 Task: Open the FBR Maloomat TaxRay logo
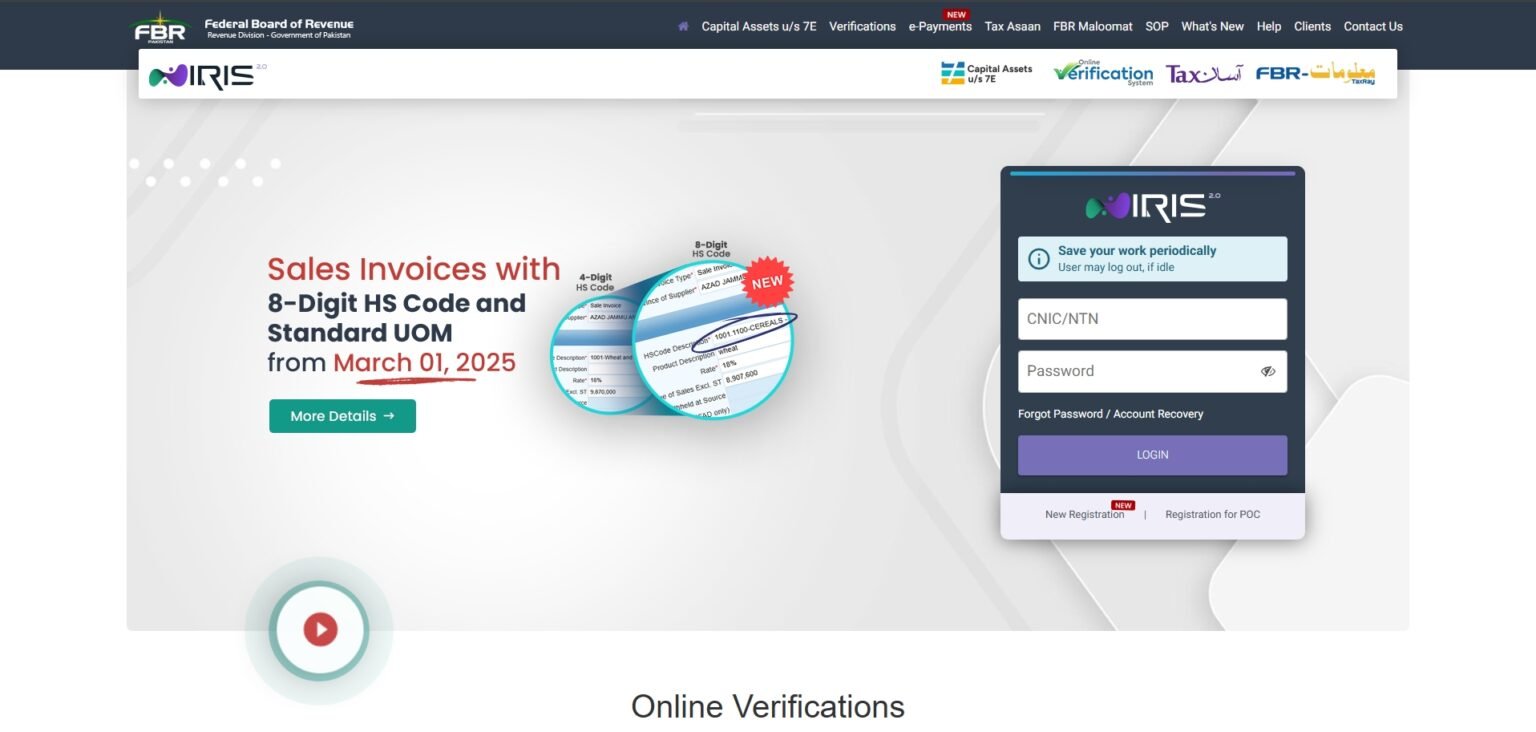click(x=1316, y=72)
